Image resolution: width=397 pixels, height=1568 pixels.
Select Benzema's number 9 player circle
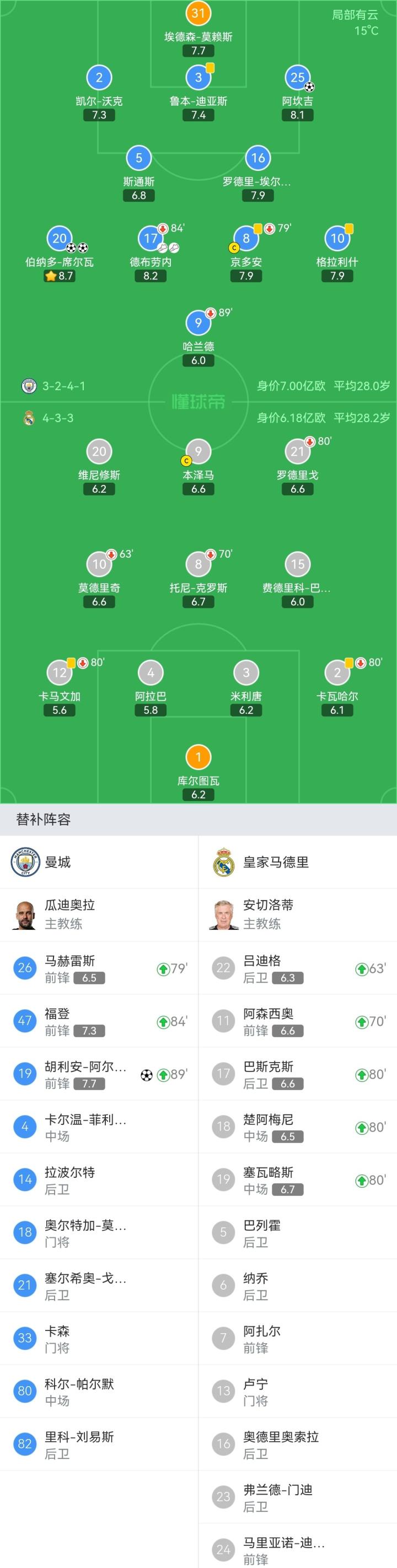click(x=198, y=451)
